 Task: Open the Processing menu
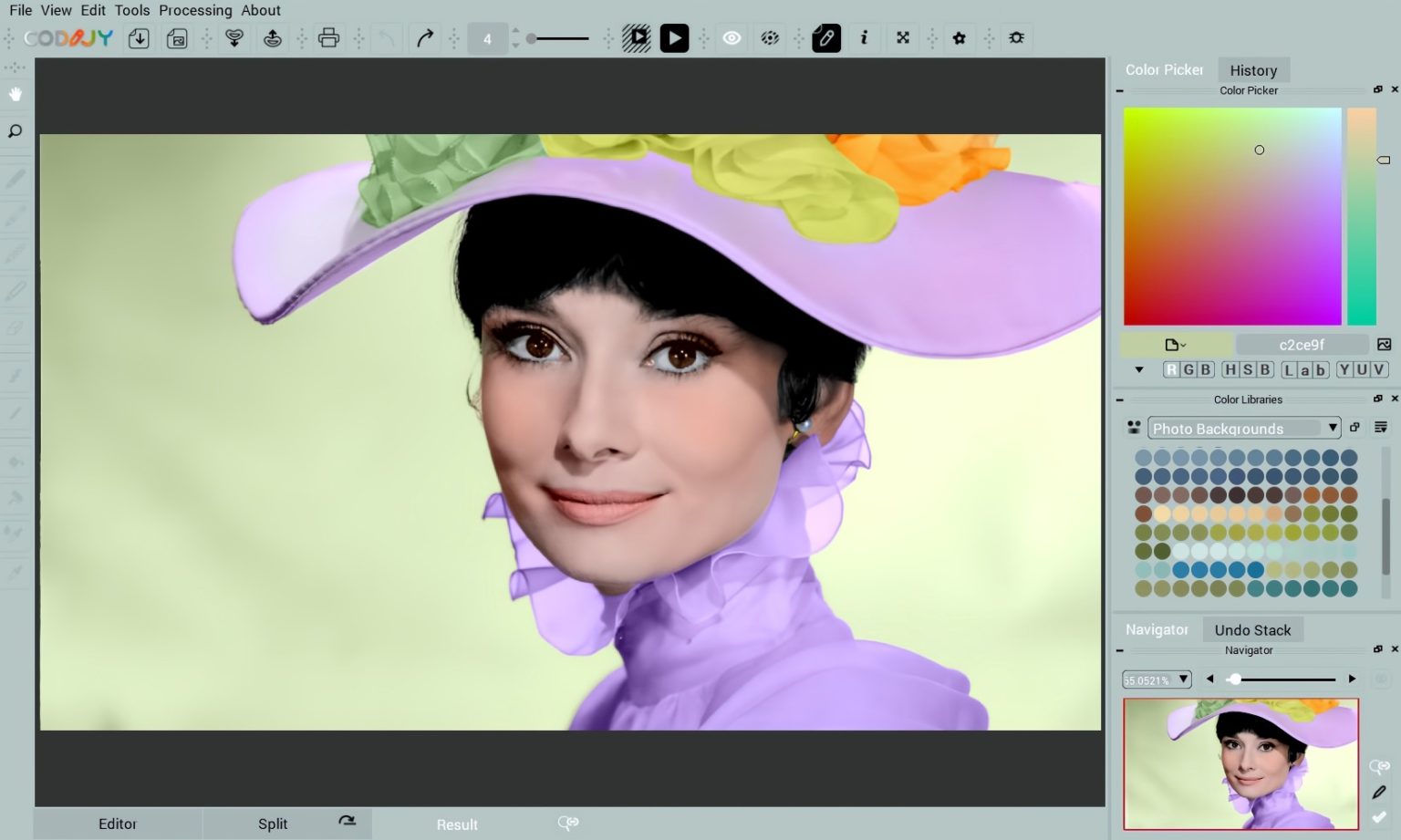pyautogui.click(x=195, y=10)
